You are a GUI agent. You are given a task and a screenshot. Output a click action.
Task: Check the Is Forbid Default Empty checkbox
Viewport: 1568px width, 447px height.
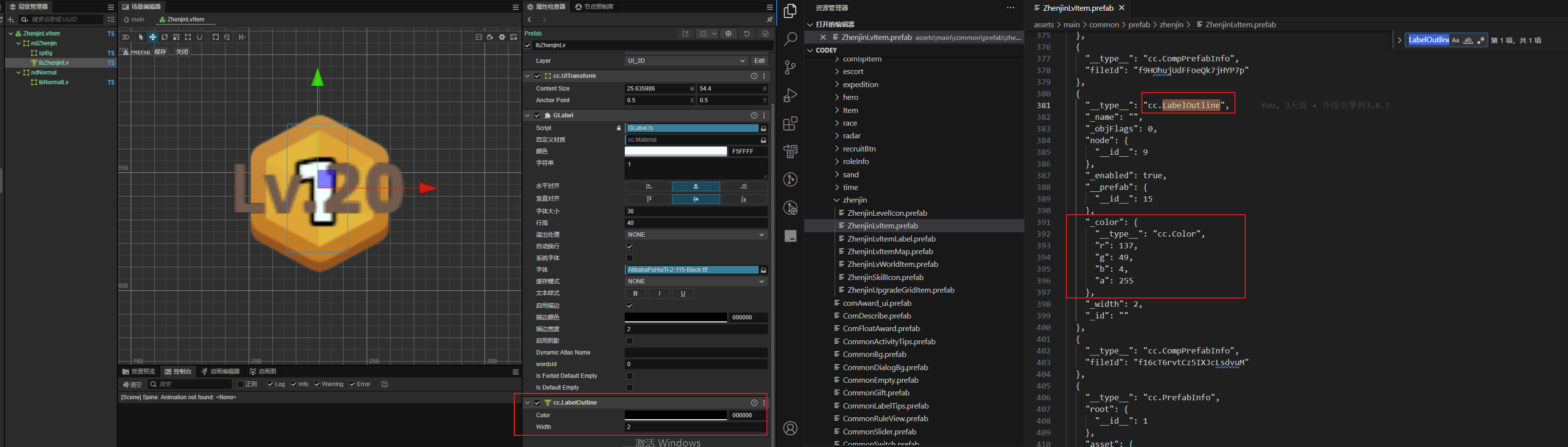629,376
